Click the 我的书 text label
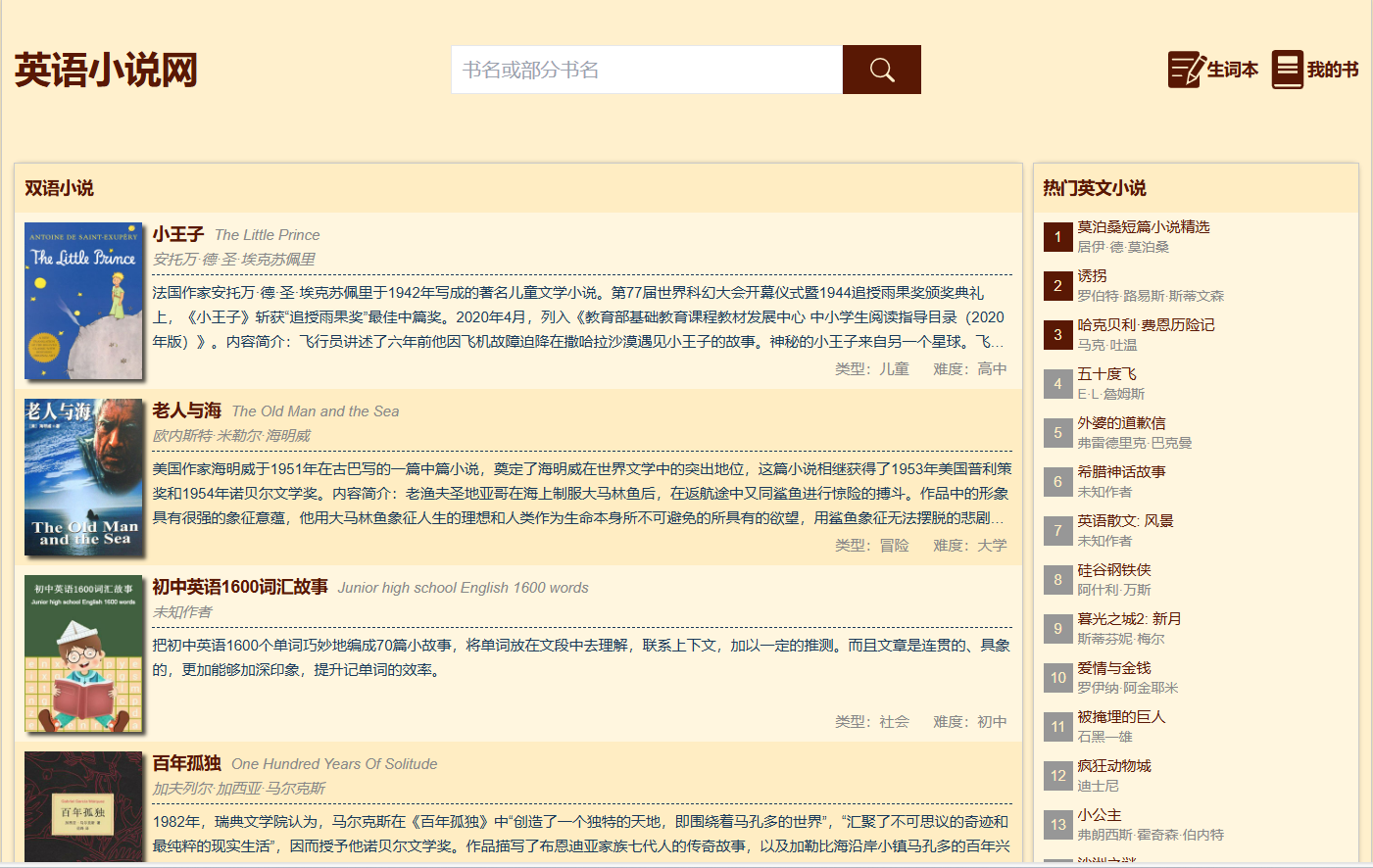The height and width of the screenshot is (868, 1373). coord(1333,70)
